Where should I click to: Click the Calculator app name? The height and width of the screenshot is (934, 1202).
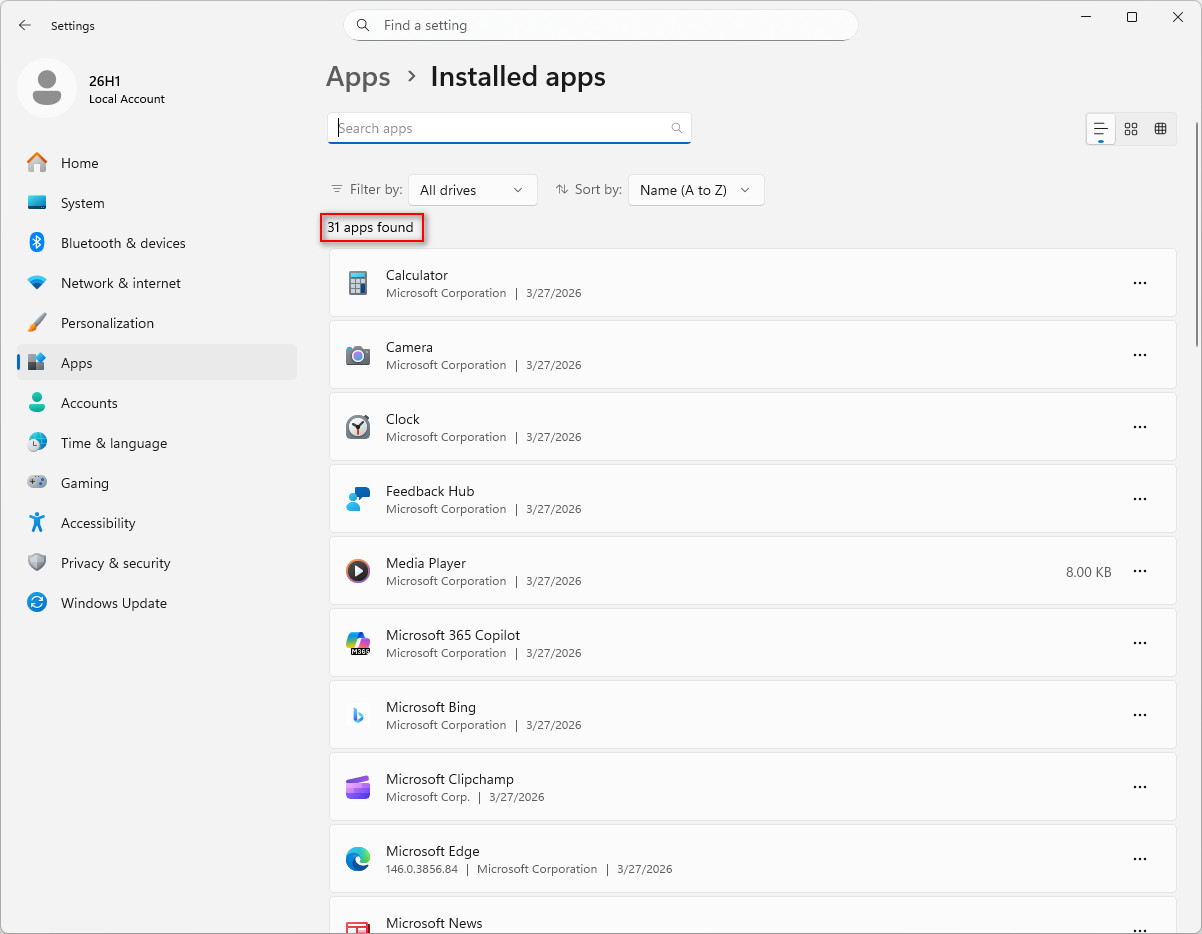(417, 275)
